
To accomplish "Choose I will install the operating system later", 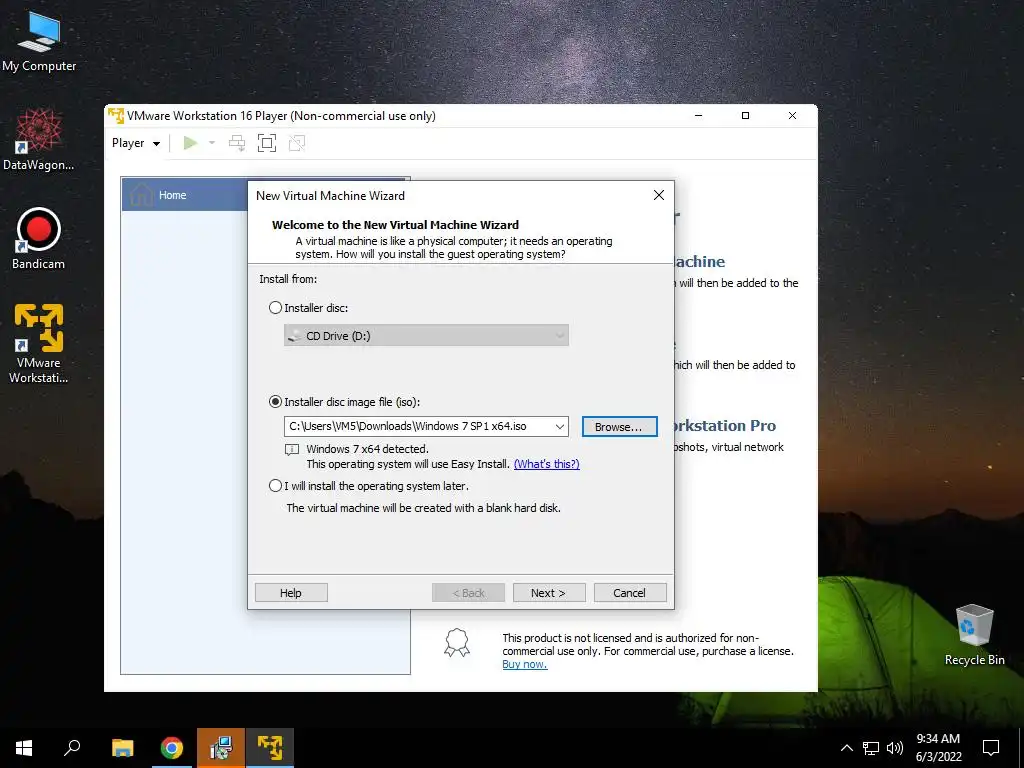I will (276, 486).
